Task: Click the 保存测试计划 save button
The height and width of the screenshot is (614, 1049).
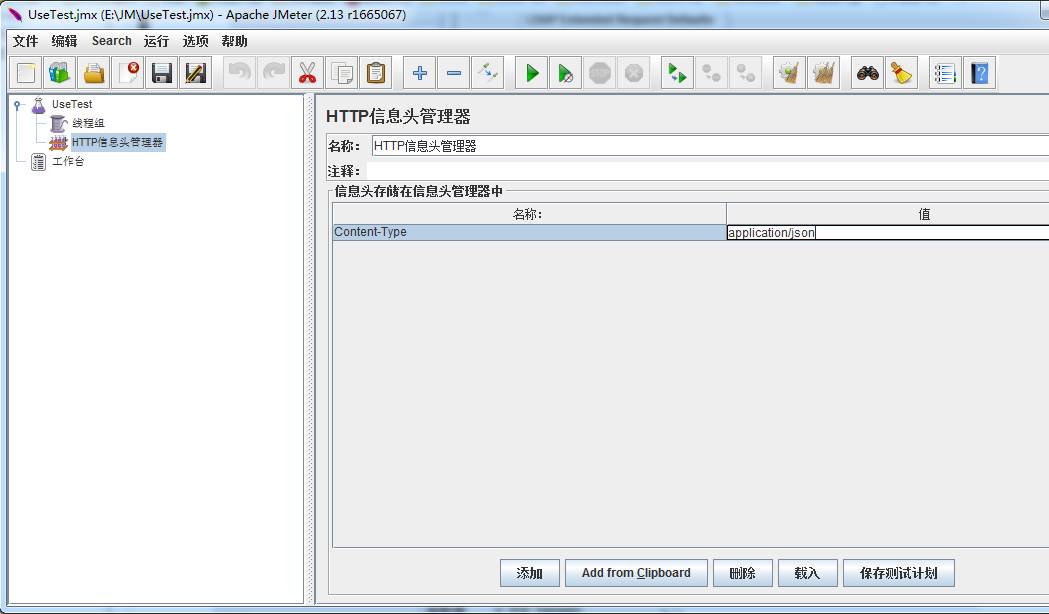Action: point(898,573)
